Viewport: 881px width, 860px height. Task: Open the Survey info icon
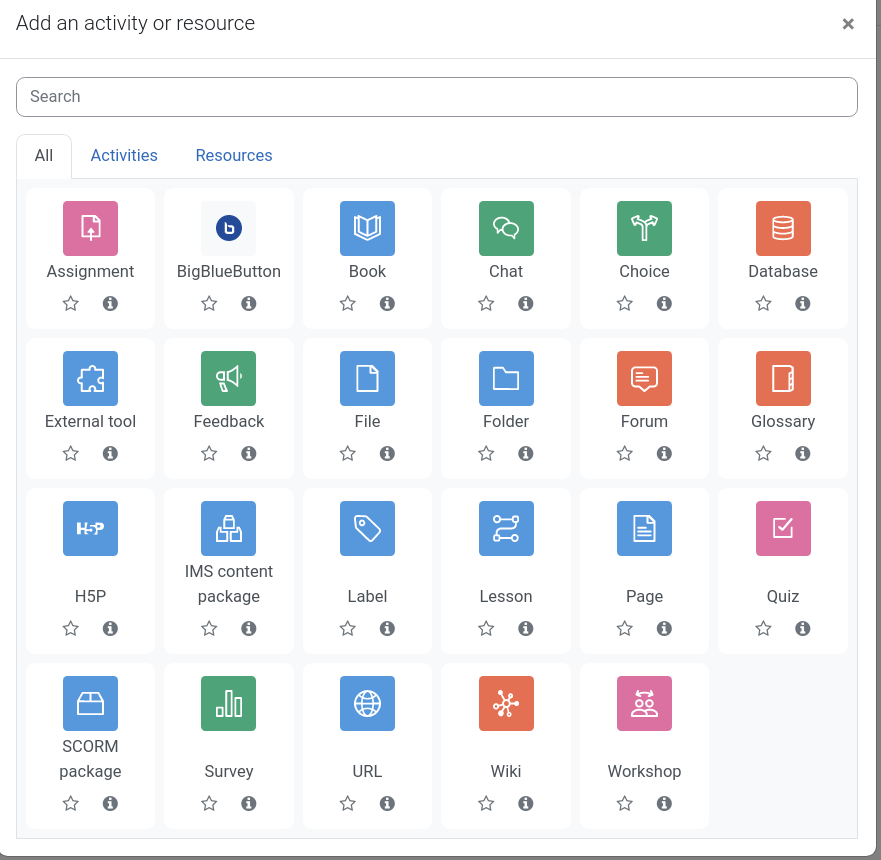tap(249, 803)
